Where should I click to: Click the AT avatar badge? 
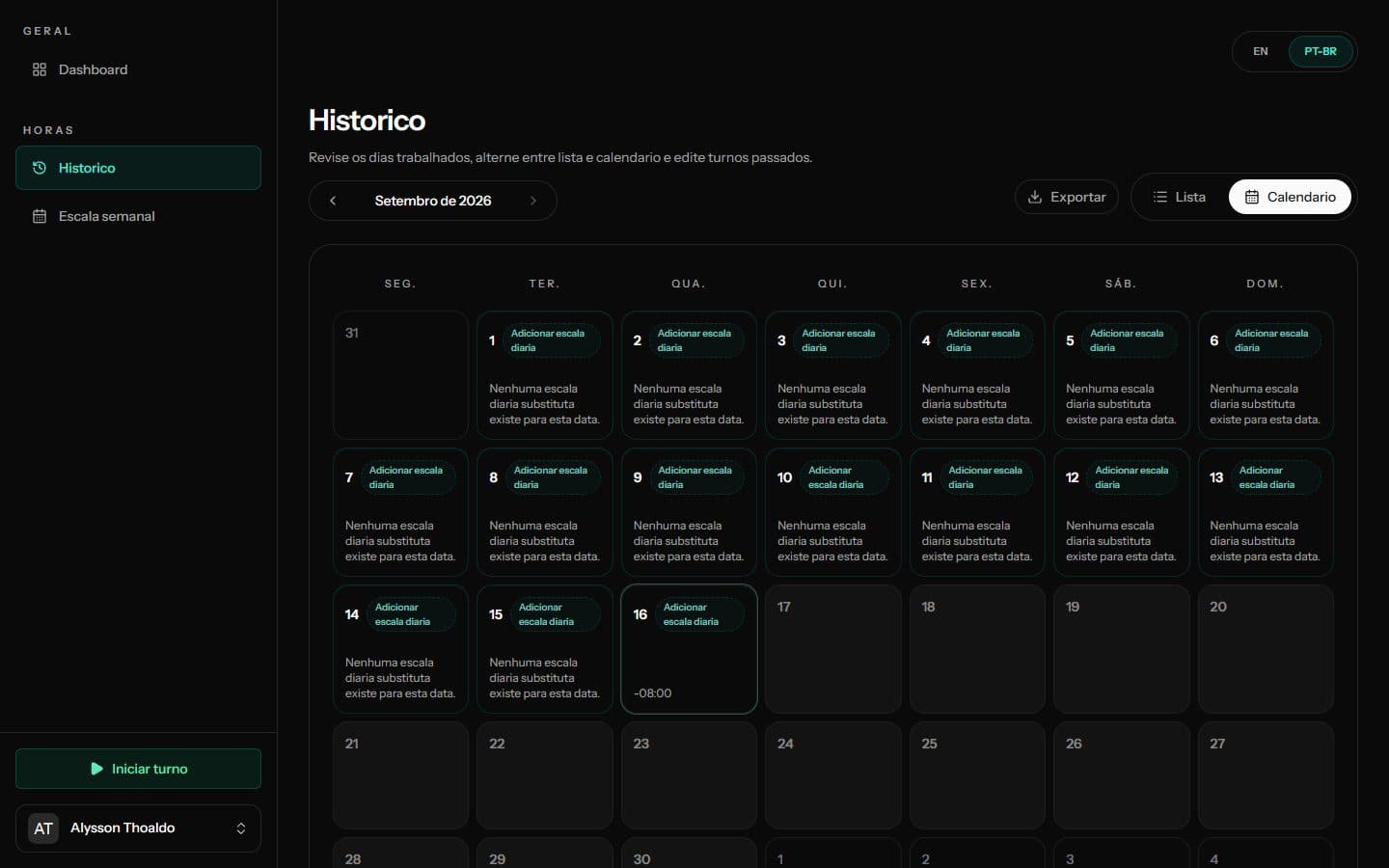pyautogui.click(x=43, y=828)
